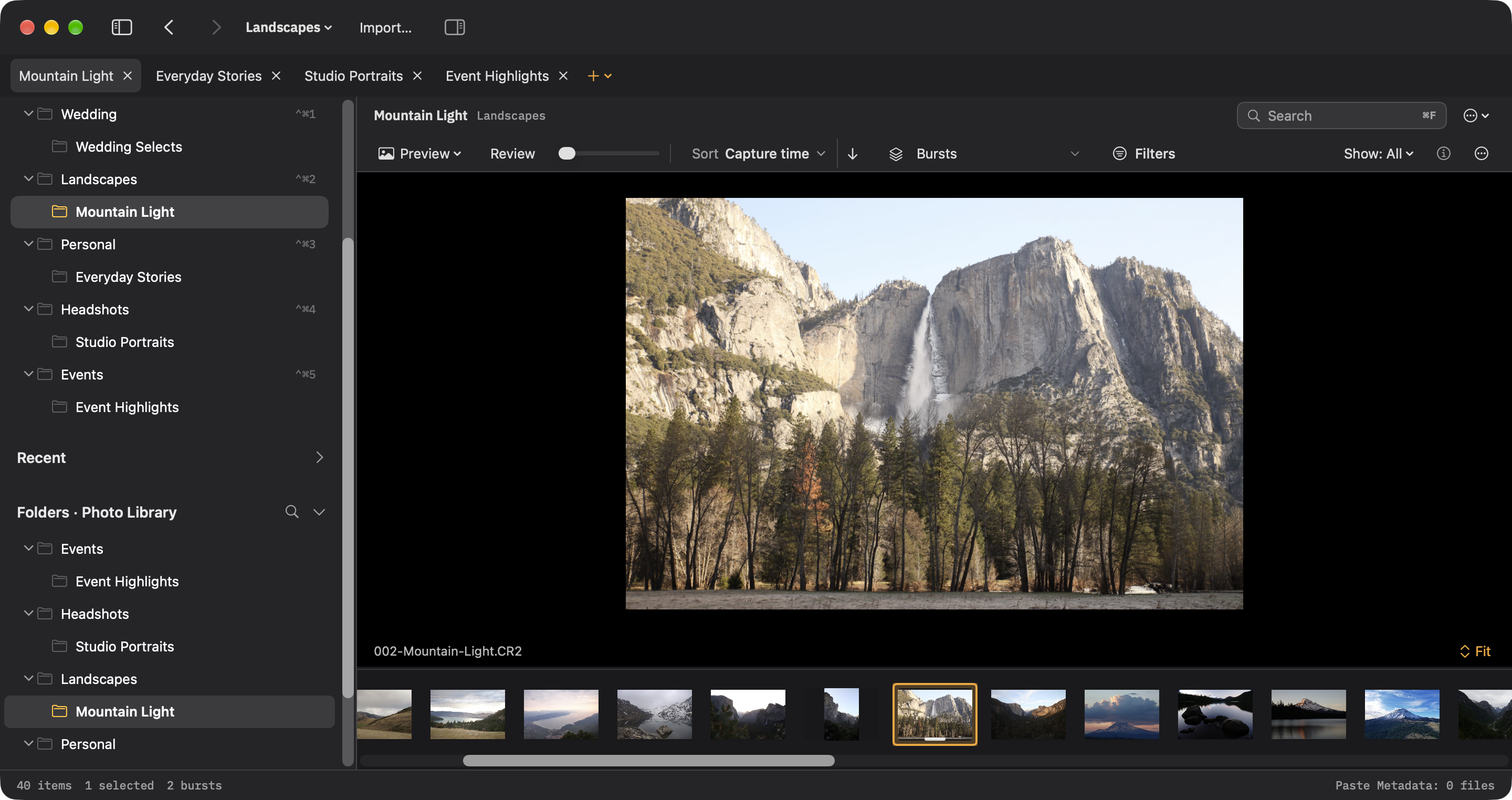Click the Search field
Viewport: 1512px width, 800px height.
pos(1341,115)
